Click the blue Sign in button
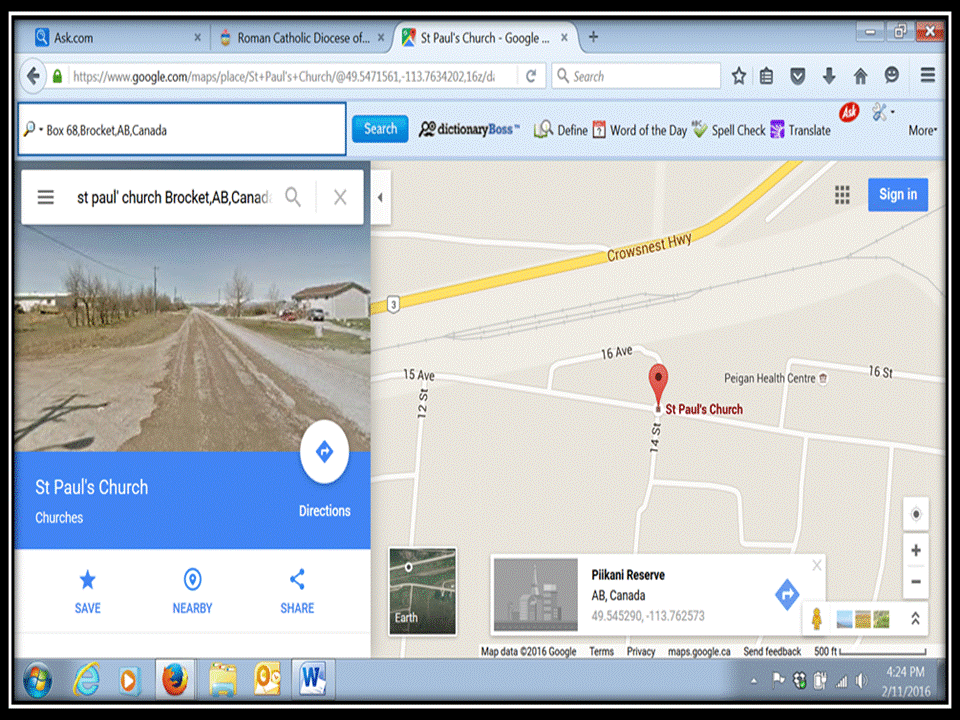The height and width of the screenshot is (720, 960). [898, 195]
